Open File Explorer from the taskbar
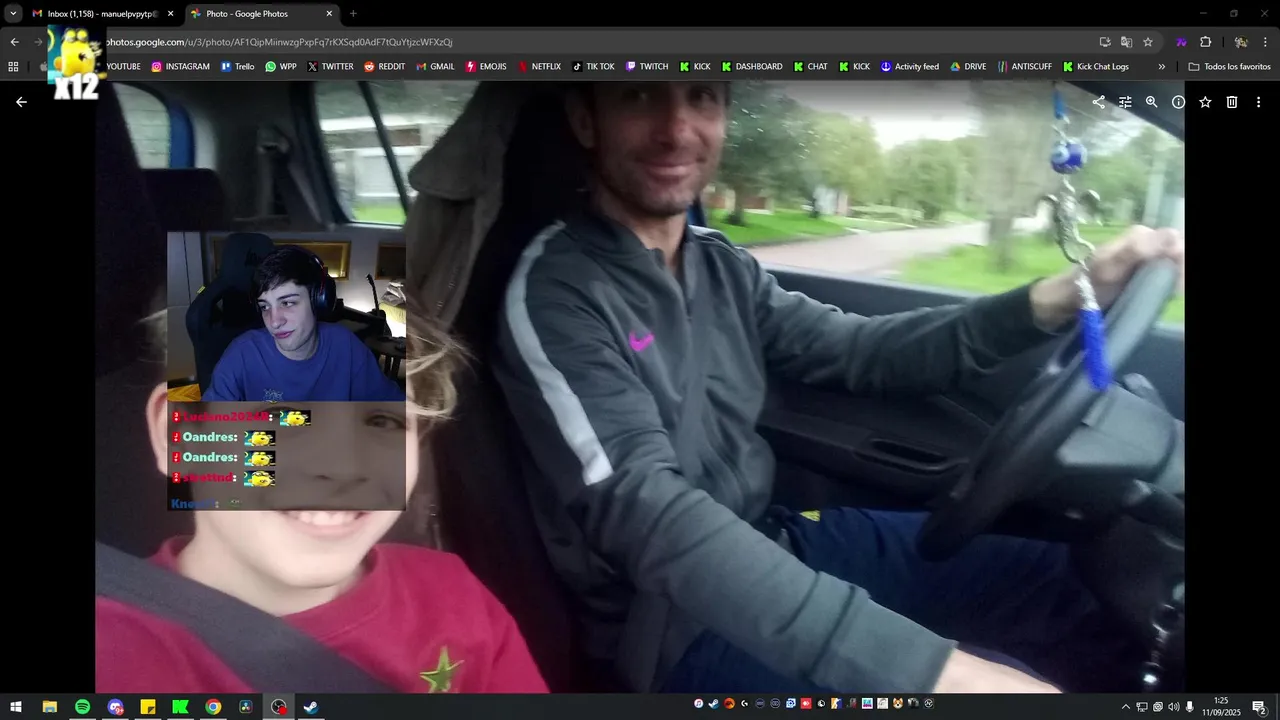The image size is (1280, 720). pos(49,706)
